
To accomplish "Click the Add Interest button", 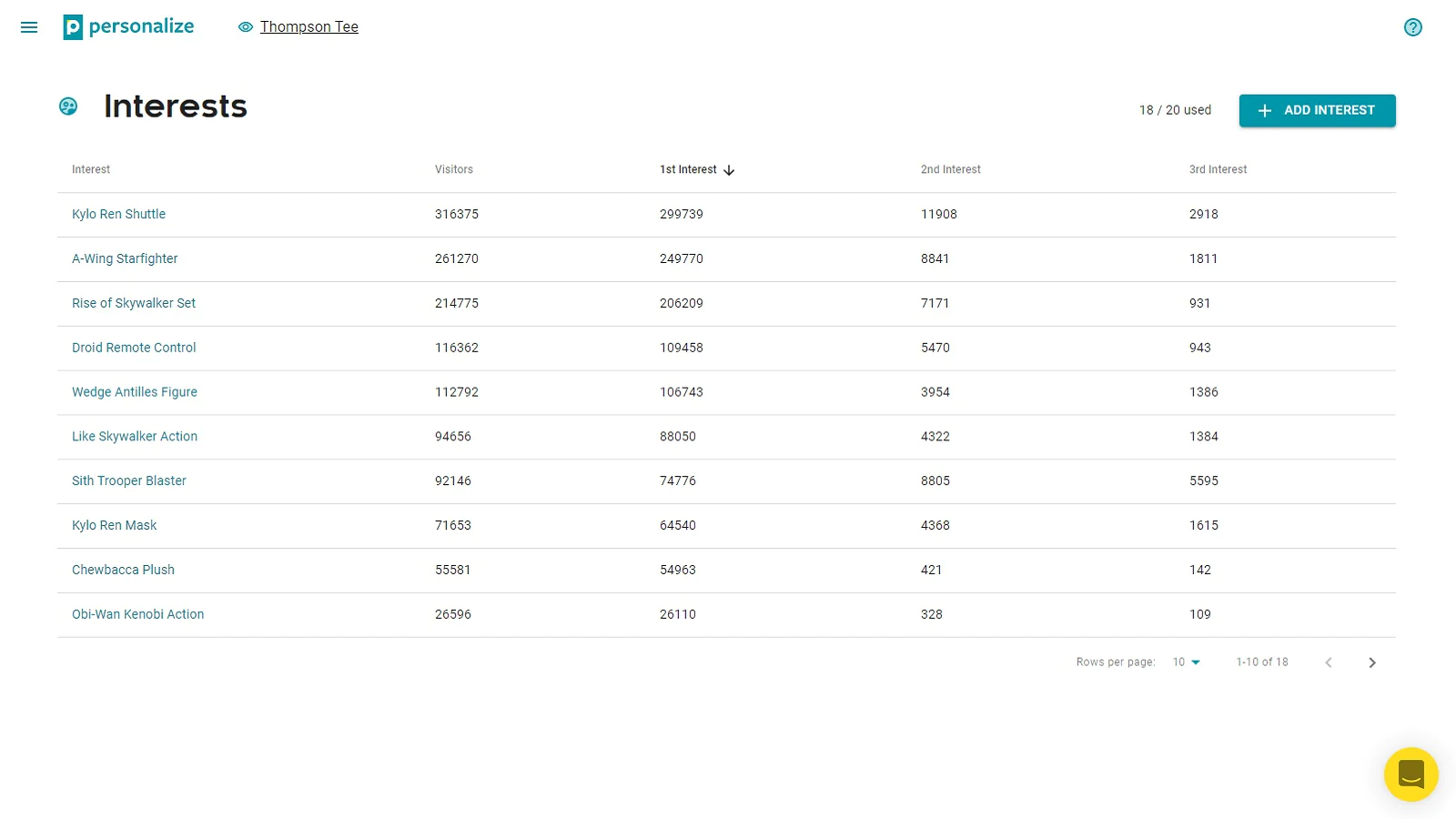I will click(1317, 110).
